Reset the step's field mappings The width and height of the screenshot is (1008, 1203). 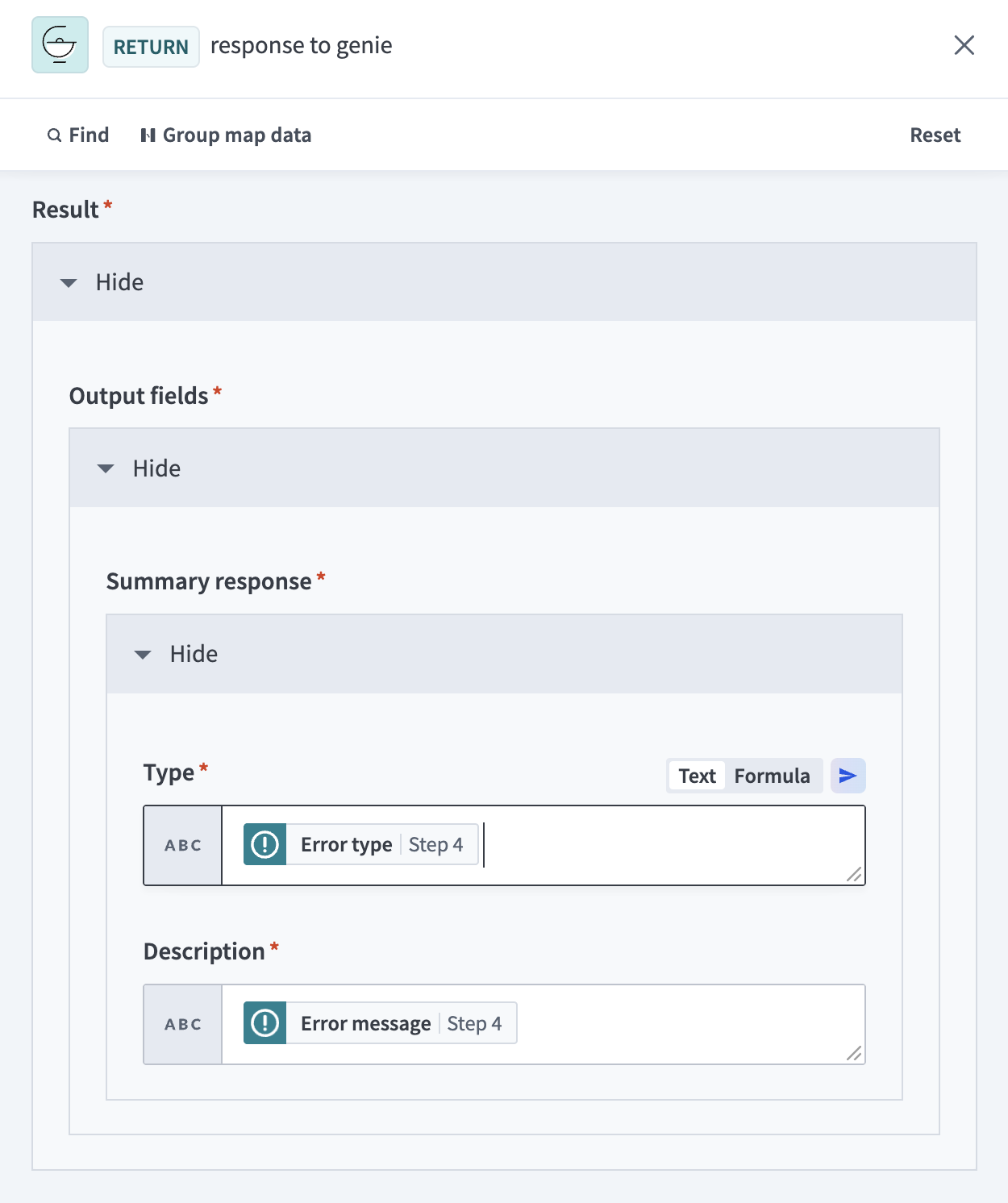(x=935, y=135)
